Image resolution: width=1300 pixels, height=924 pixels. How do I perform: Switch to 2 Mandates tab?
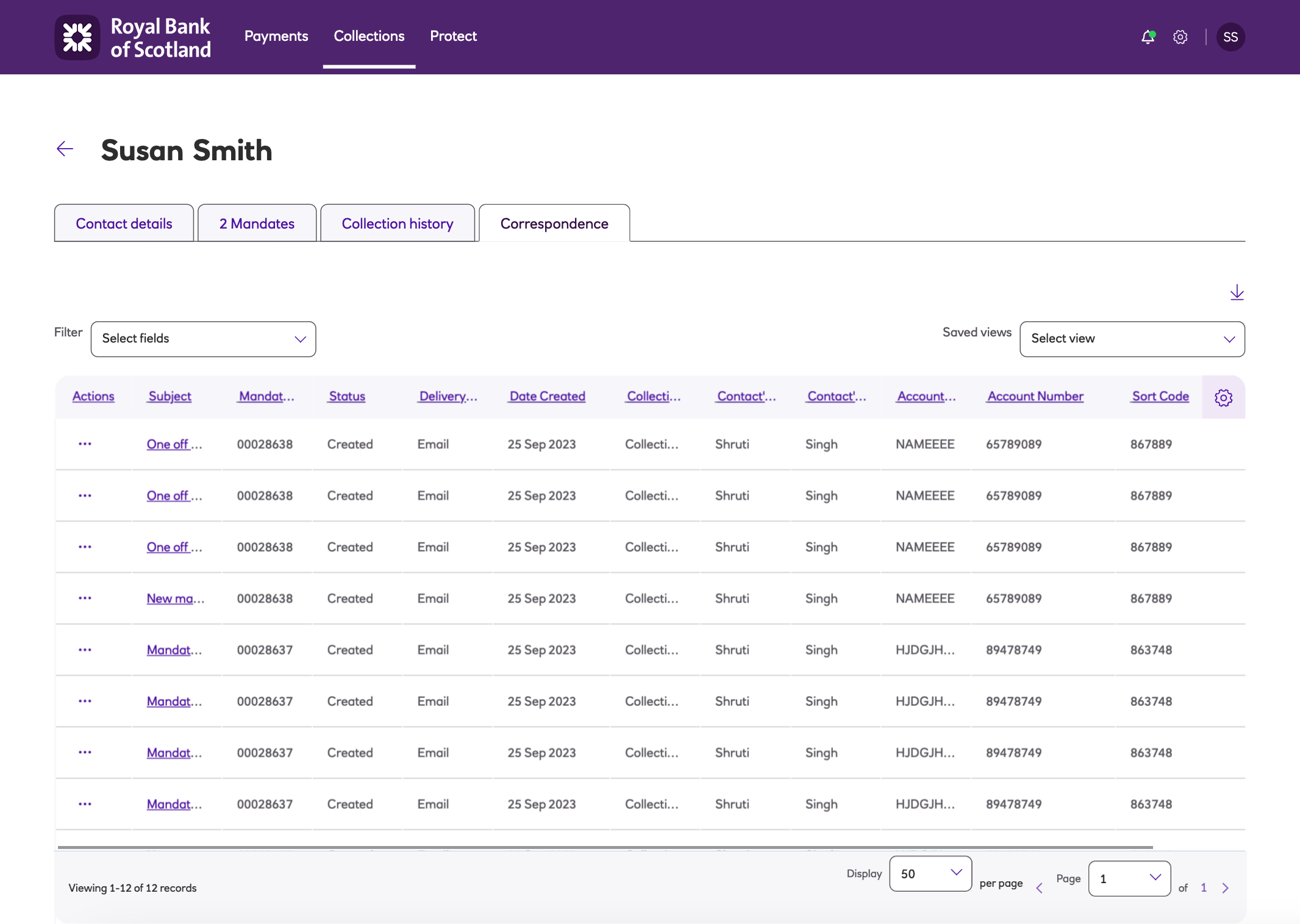[257, 223]
